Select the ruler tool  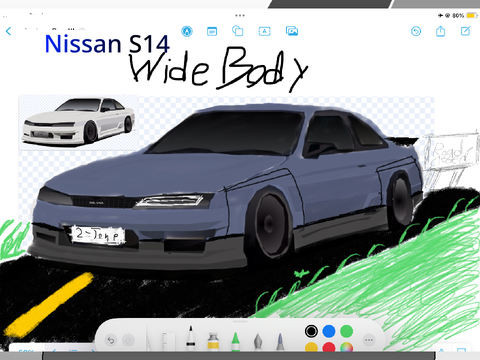[x=167, y=341]
